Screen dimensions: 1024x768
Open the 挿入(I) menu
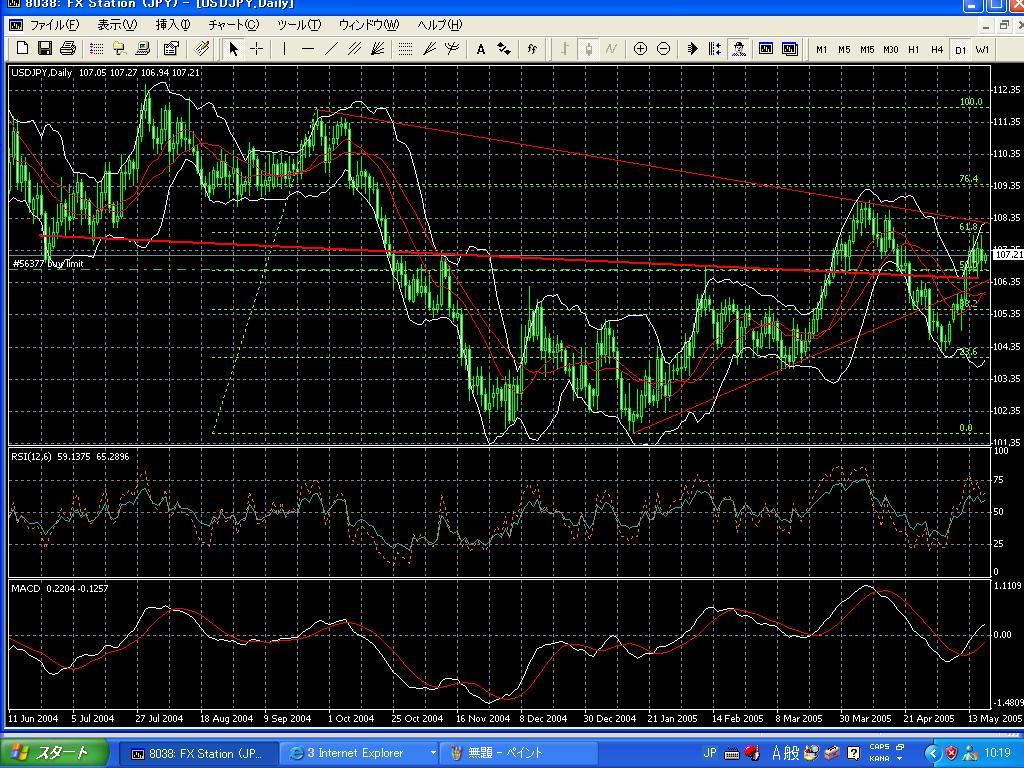click(x=172, y=24)
